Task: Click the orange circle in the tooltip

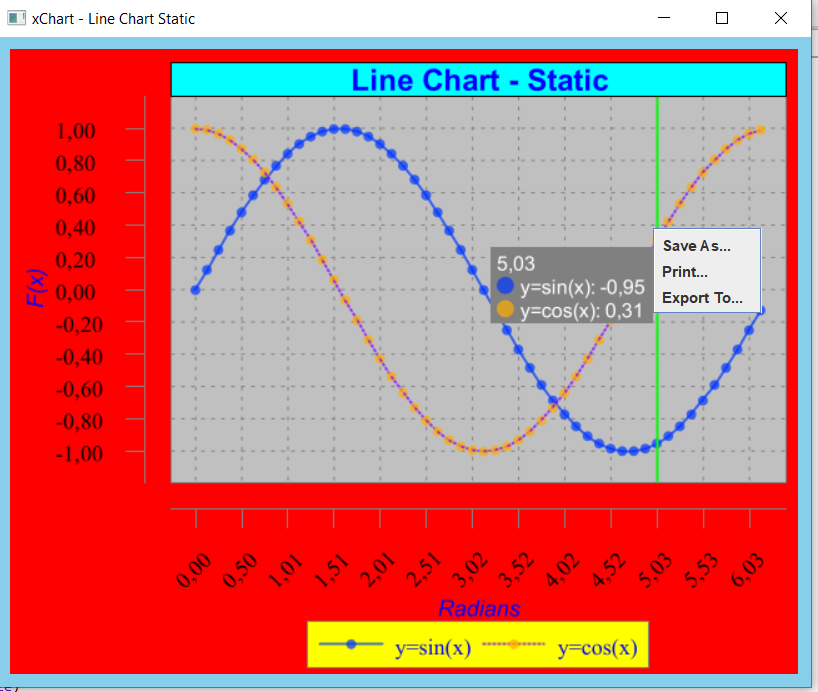Action: [x=505, y=309]
